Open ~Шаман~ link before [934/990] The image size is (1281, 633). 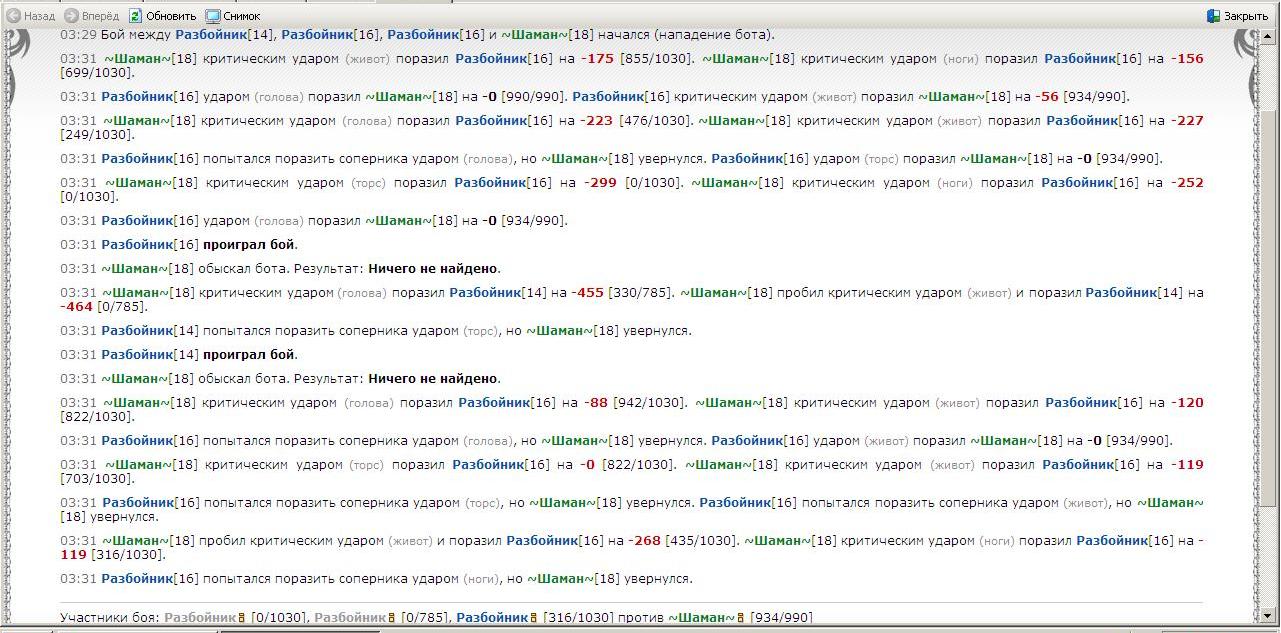pyautogui.click(x=703, y=618)
